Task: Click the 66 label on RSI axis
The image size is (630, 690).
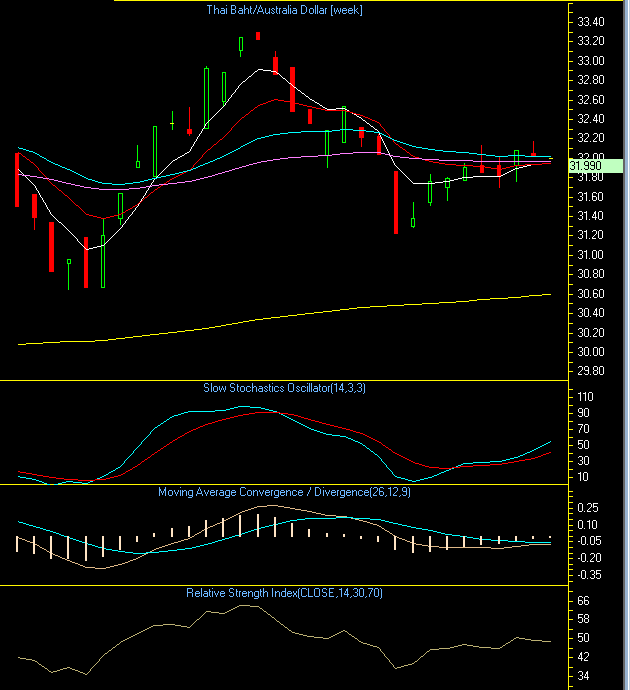Action: click(584, 601)
